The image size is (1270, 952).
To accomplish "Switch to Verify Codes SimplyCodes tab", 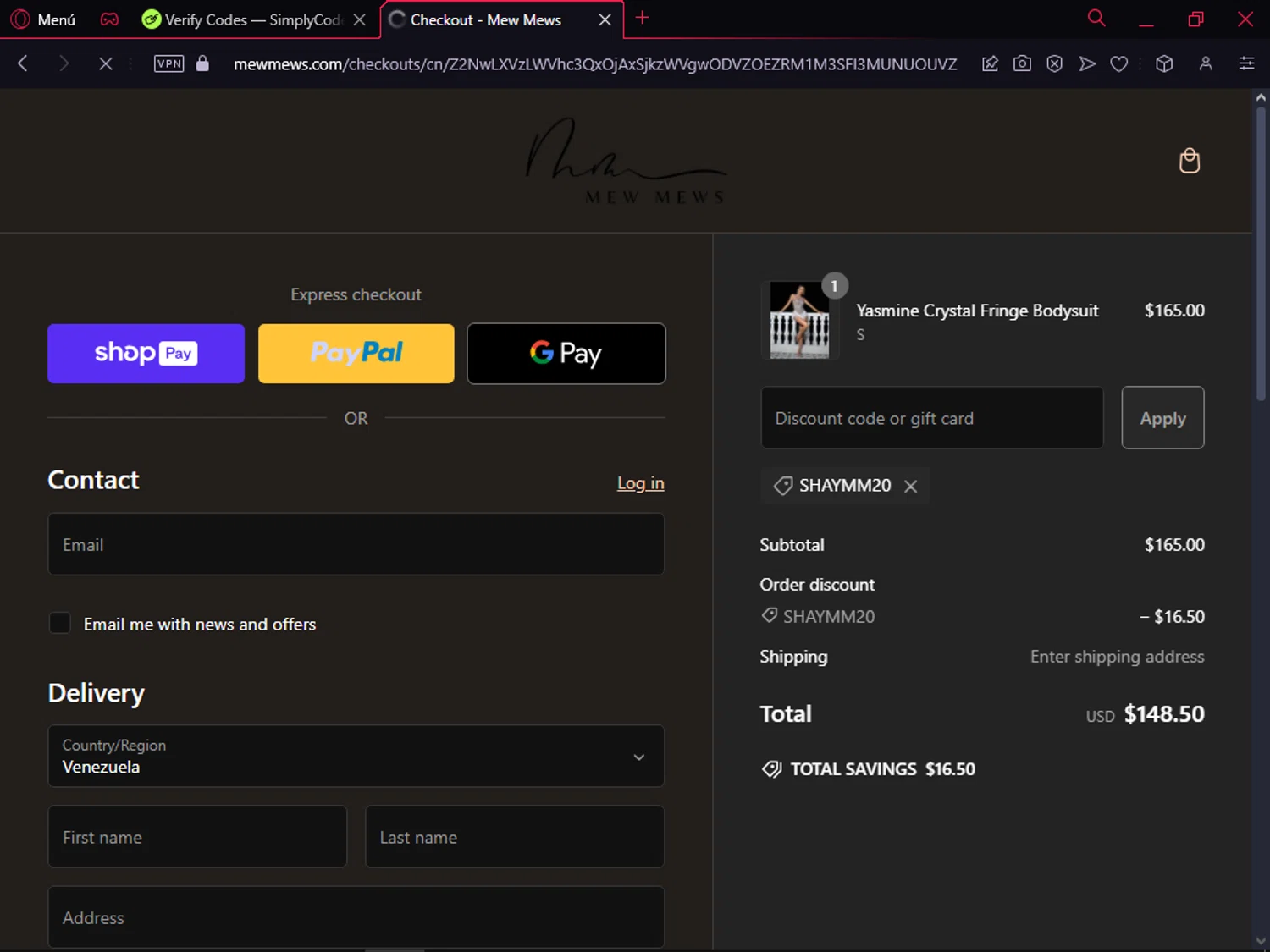I will click(244, 19).
